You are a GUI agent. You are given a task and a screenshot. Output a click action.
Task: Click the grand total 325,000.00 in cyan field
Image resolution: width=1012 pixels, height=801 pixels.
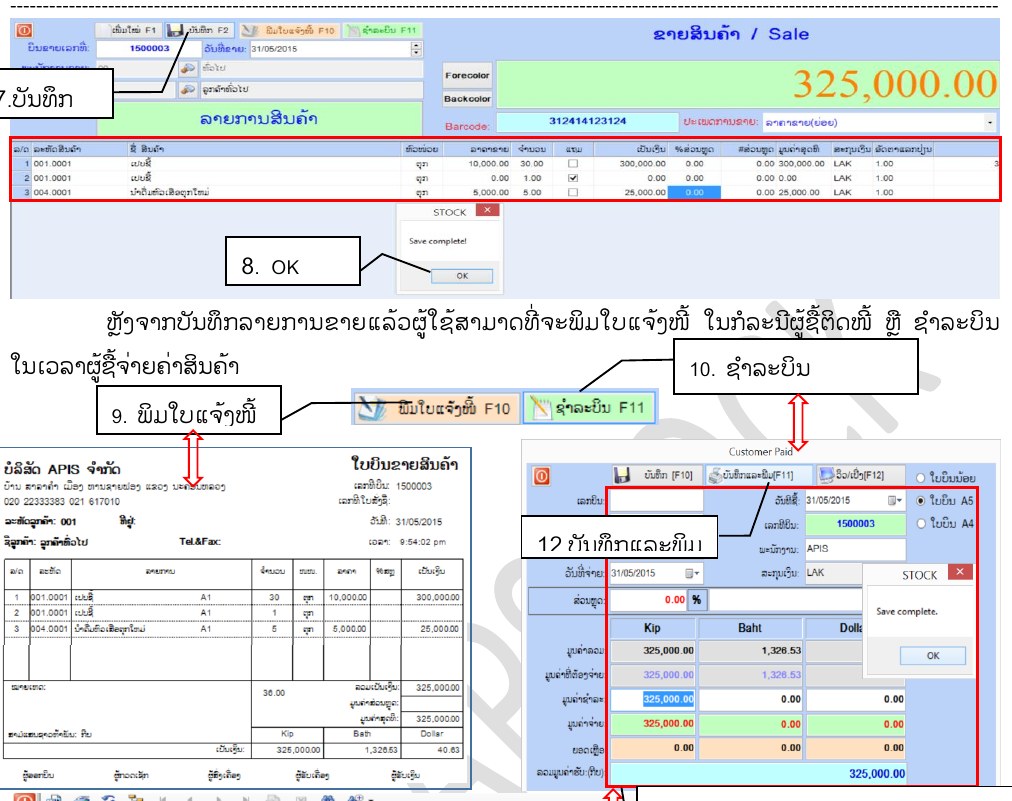[x=876, y=773]
